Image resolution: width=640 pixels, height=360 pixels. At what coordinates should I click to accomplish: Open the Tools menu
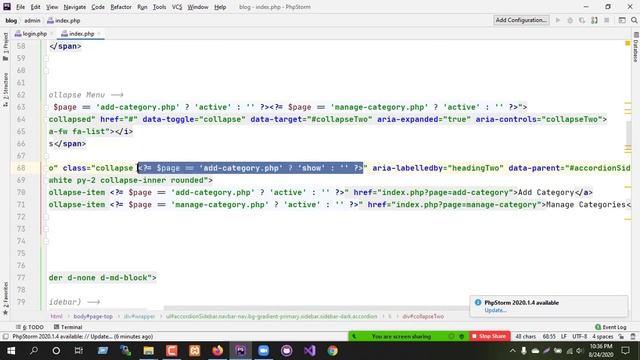point(159,7)
